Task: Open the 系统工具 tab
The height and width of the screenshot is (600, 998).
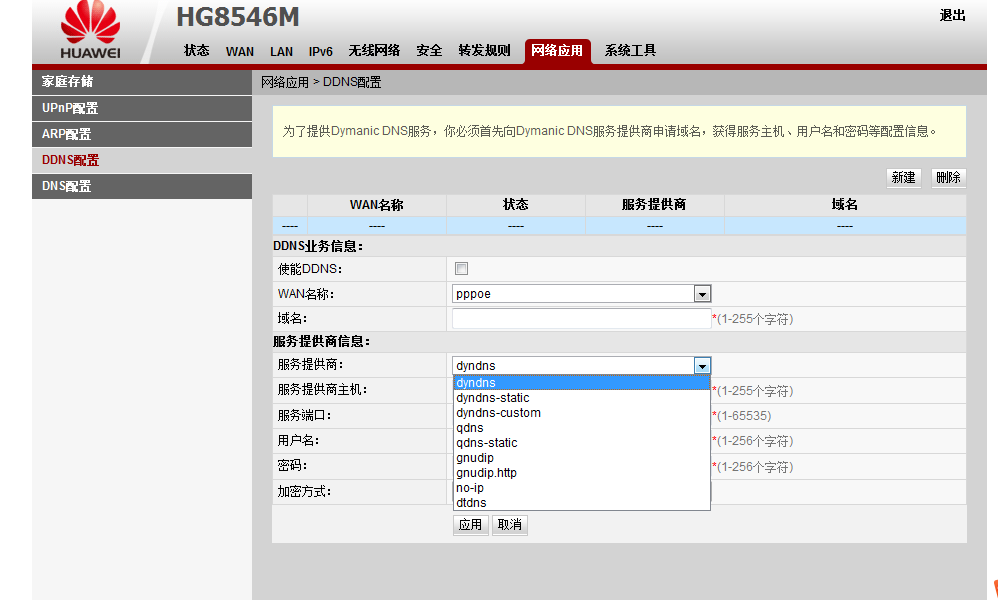Action: tap(630, 51)
